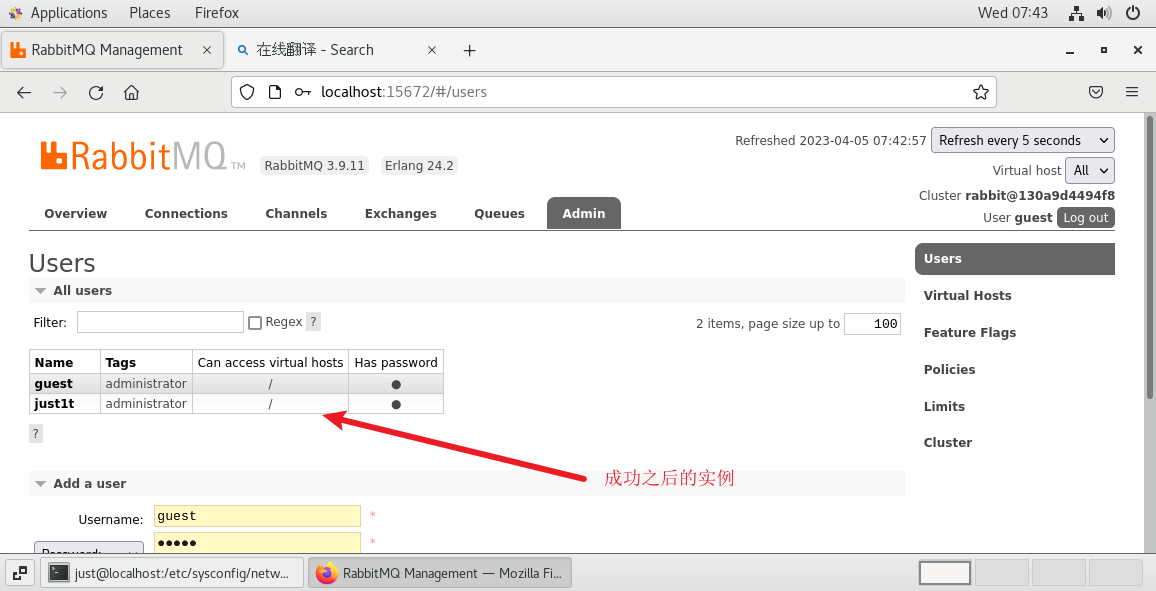Go to Limits admin page

click(x=944, y=406)
